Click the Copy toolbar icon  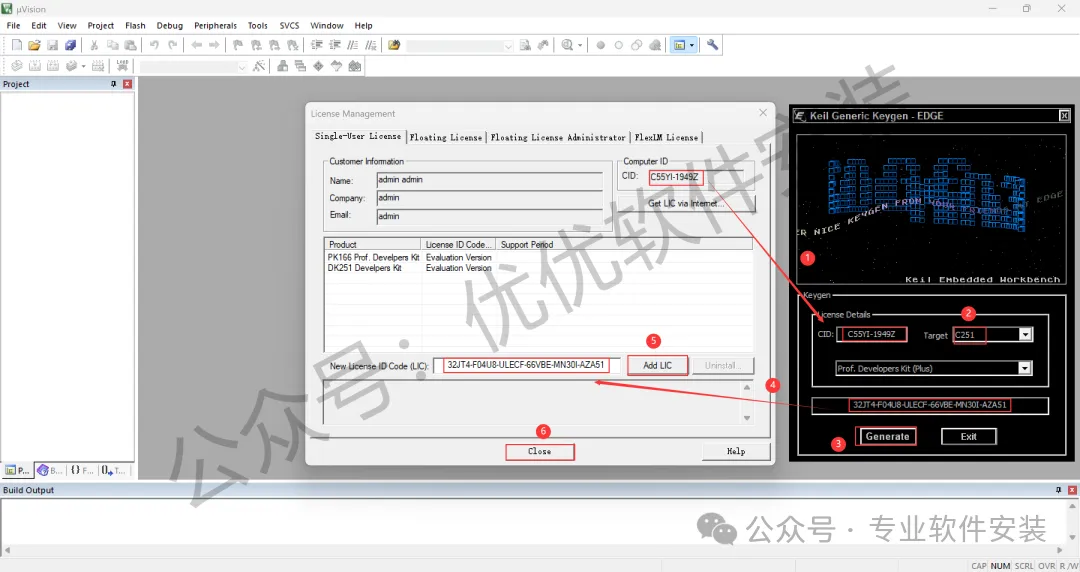[112, 45]
